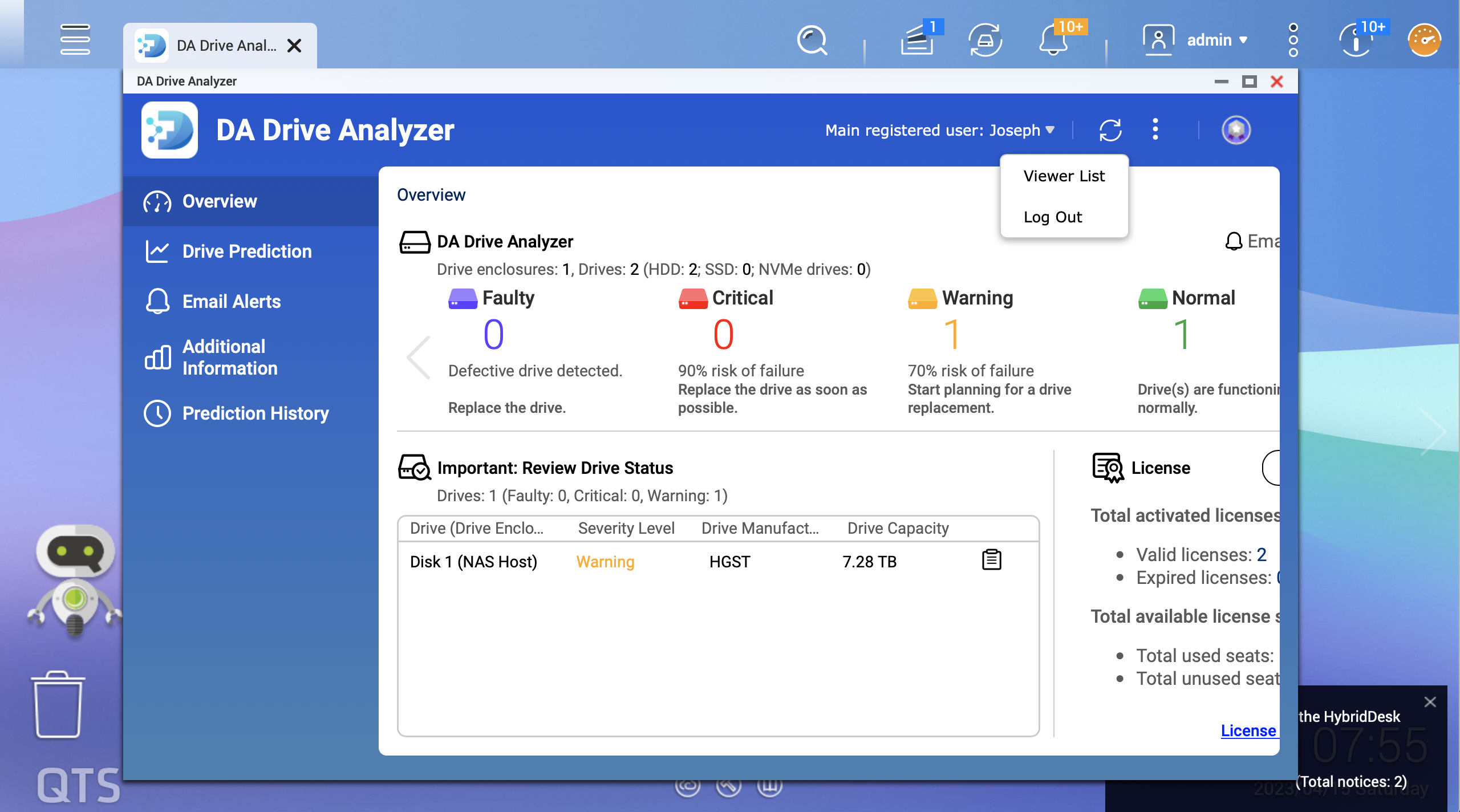Open Overview in the sidebar
The height and width of the screenshot is (812, 1460).
(251, 201)
